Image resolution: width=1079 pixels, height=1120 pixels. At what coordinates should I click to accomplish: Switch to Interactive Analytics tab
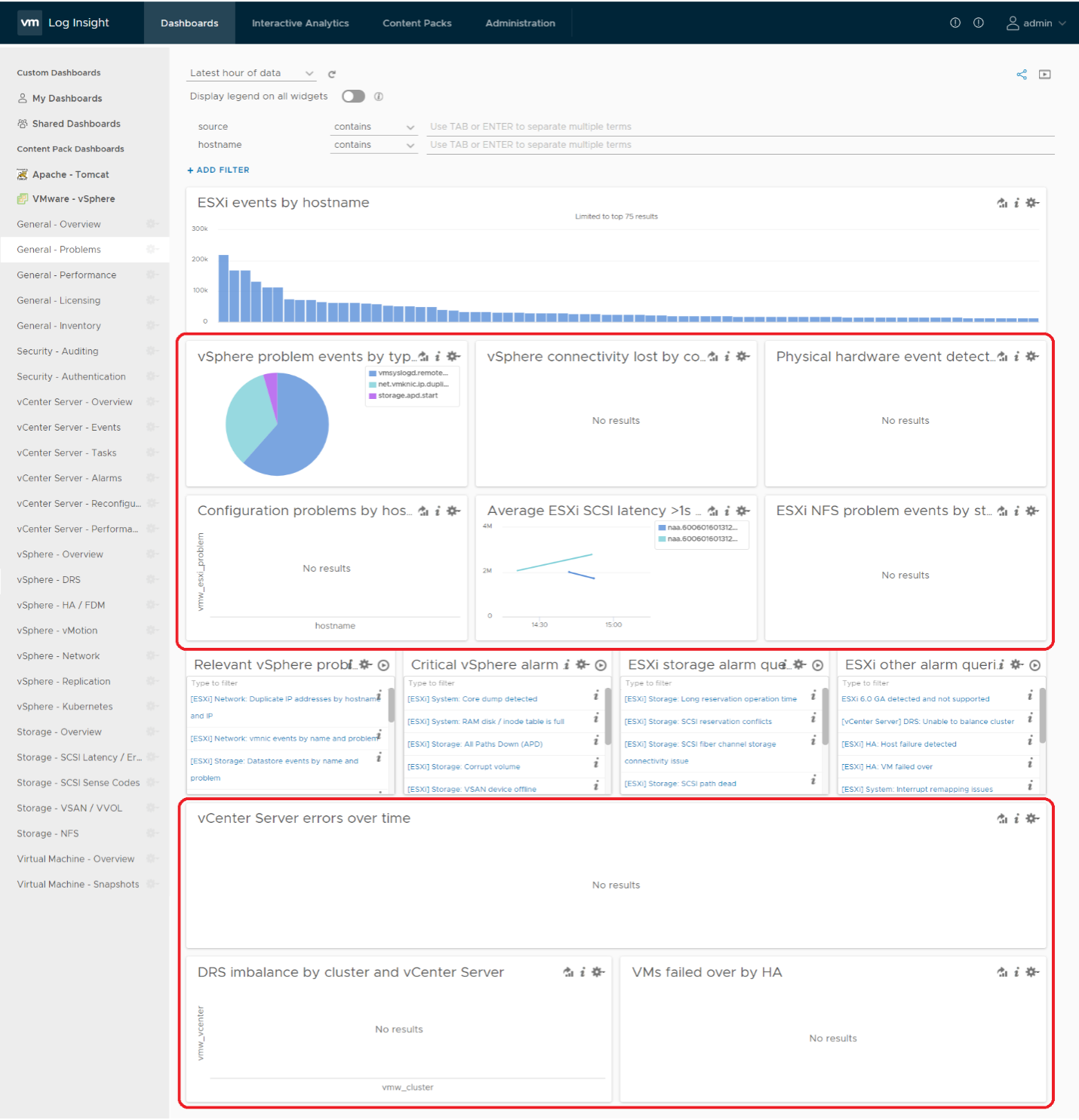pos(300,23)
